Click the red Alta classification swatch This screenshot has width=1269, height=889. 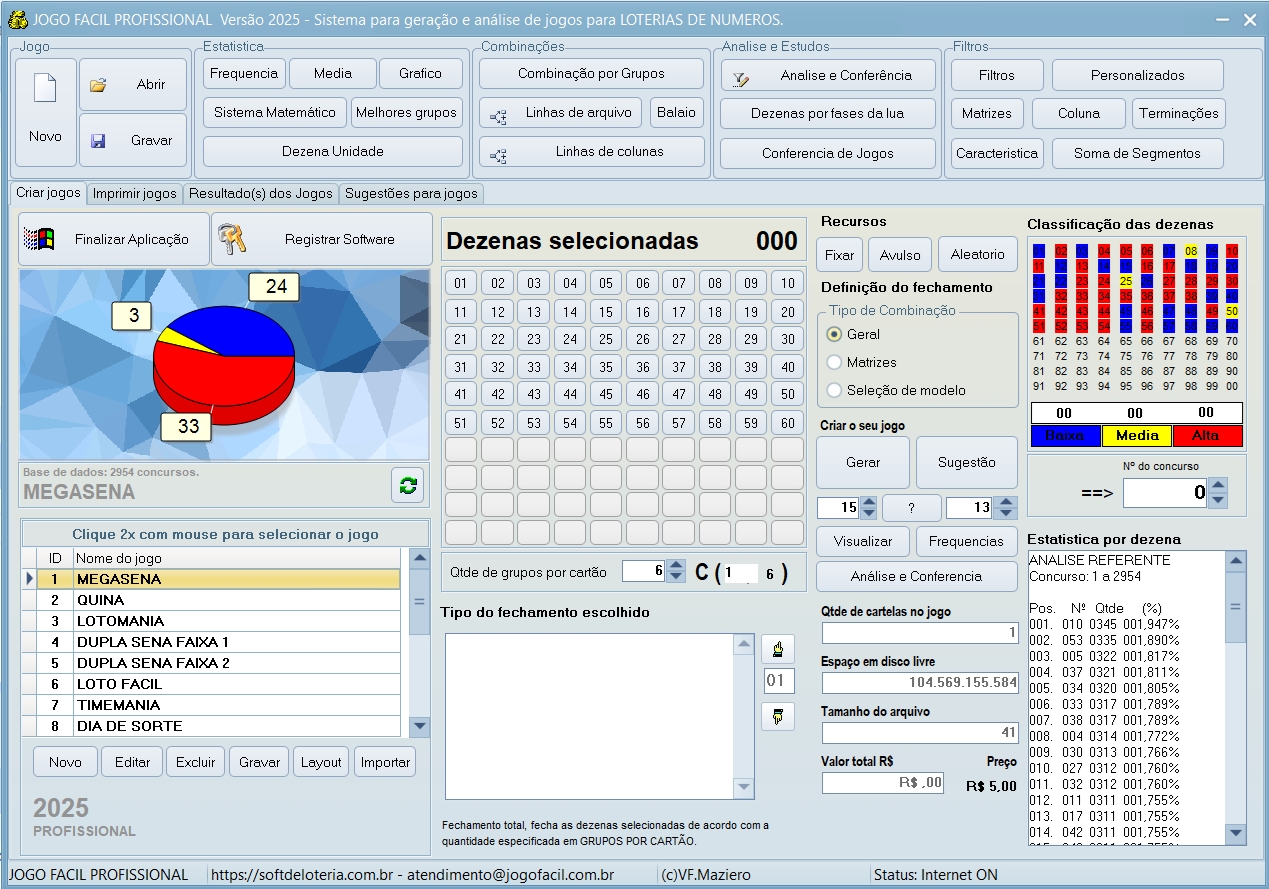(x=1206, y=436)
